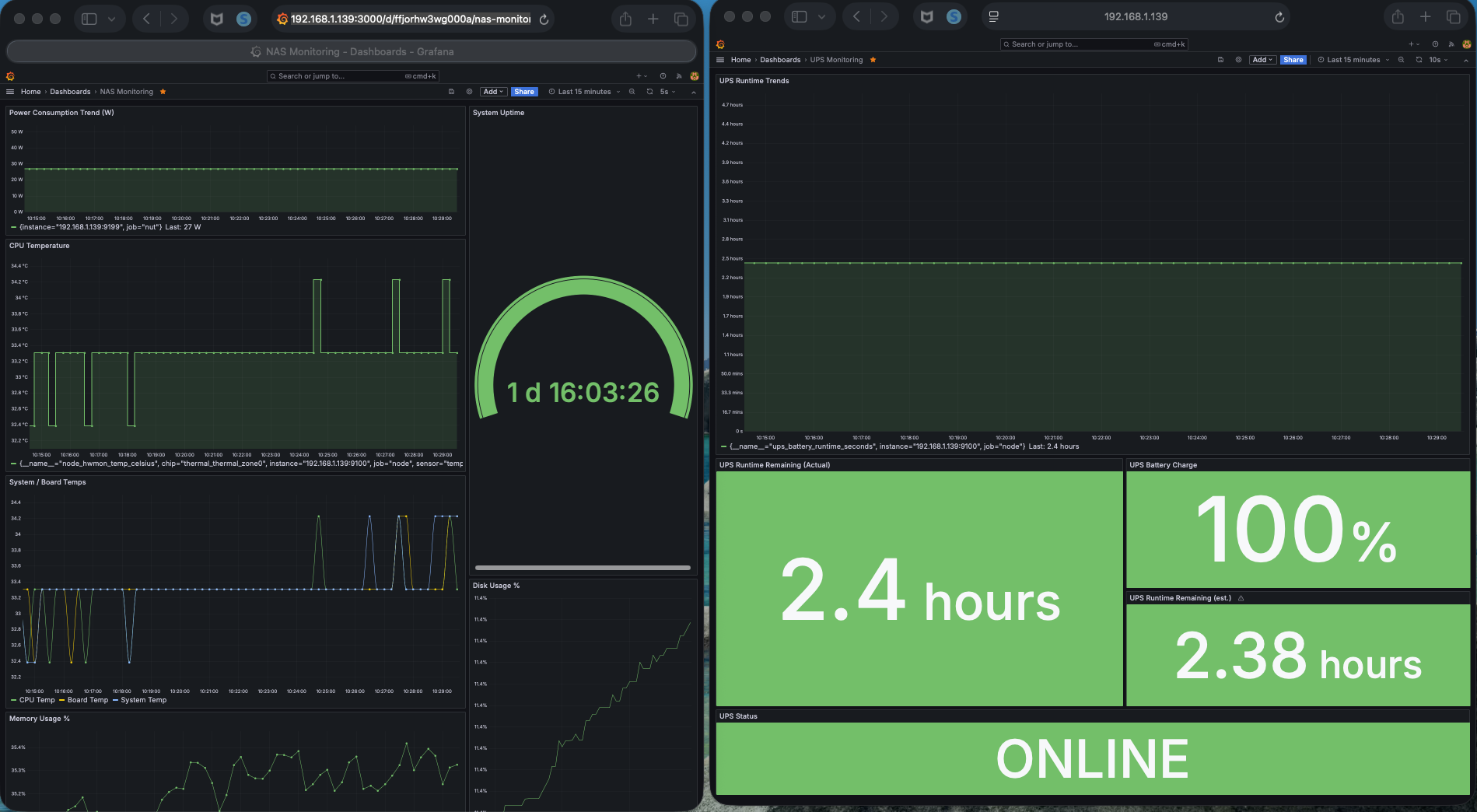The image size is (1477, 812).
Task: Save the UPS Monitoring dashboard
Action: [1220, 60]
